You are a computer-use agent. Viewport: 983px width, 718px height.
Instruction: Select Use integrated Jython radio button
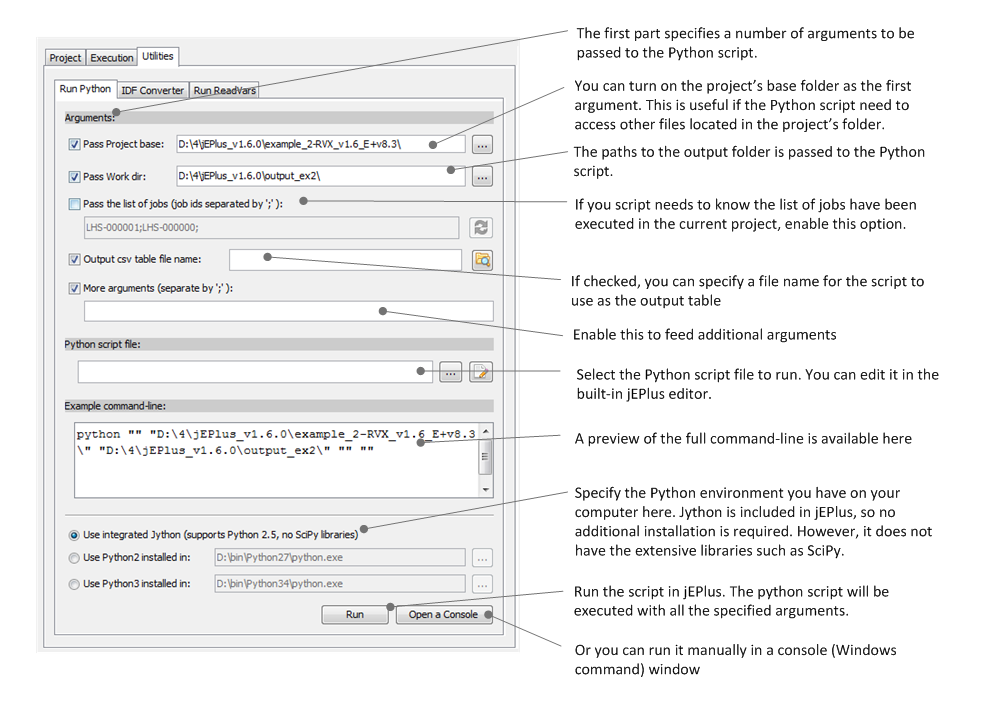pos(74,535)
